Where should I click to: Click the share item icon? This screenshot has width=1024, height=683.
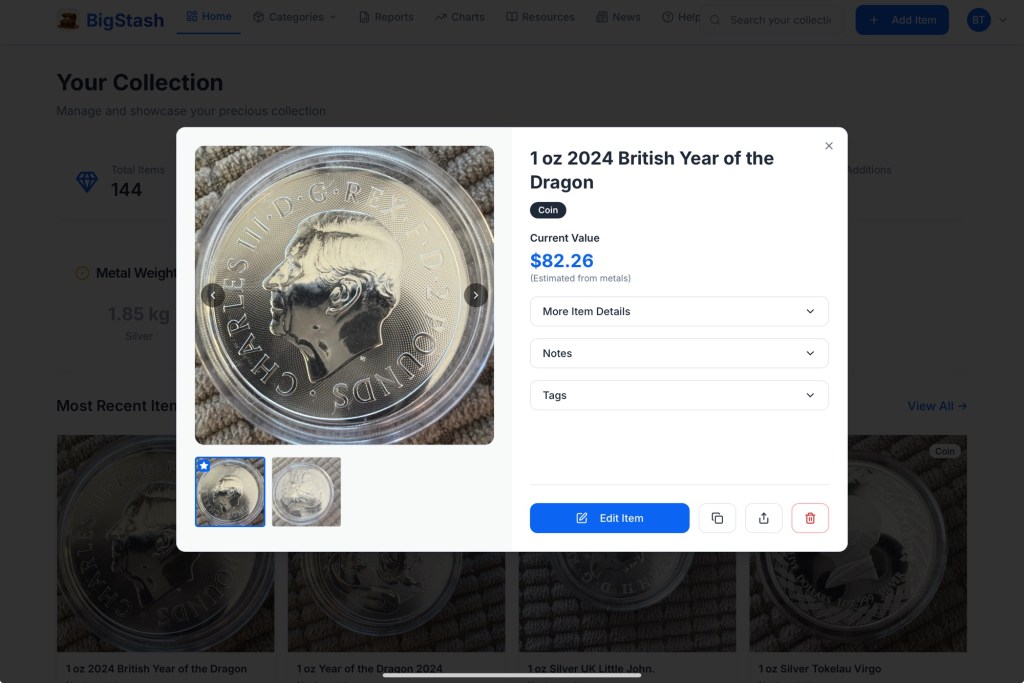click(x=764, y=518)
